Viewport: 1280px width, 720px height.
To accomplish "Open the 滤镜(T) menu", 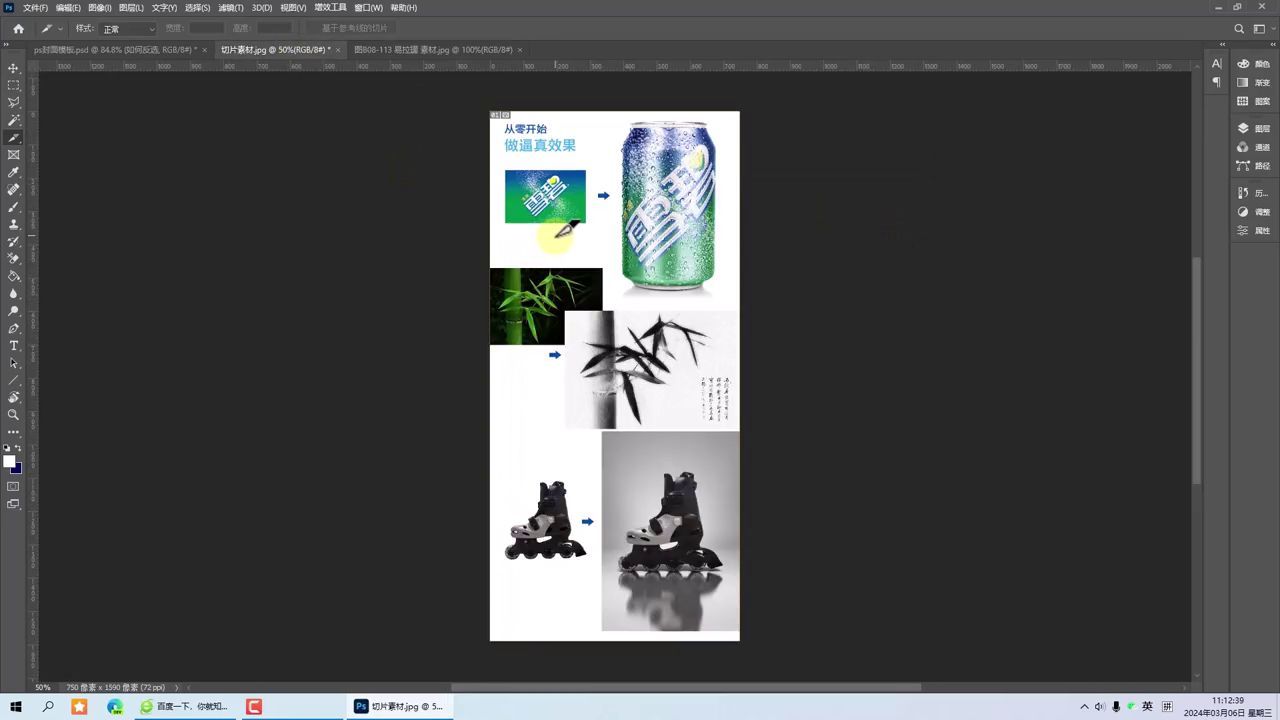I will click(x=231, y=8).
